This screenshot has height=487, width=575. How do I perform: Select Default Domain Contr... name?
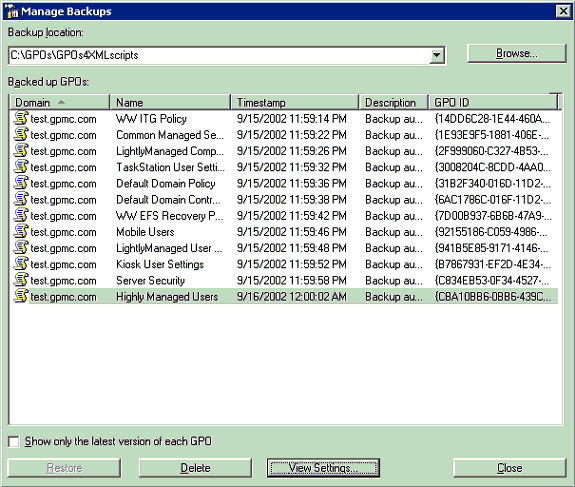[168, 199]
